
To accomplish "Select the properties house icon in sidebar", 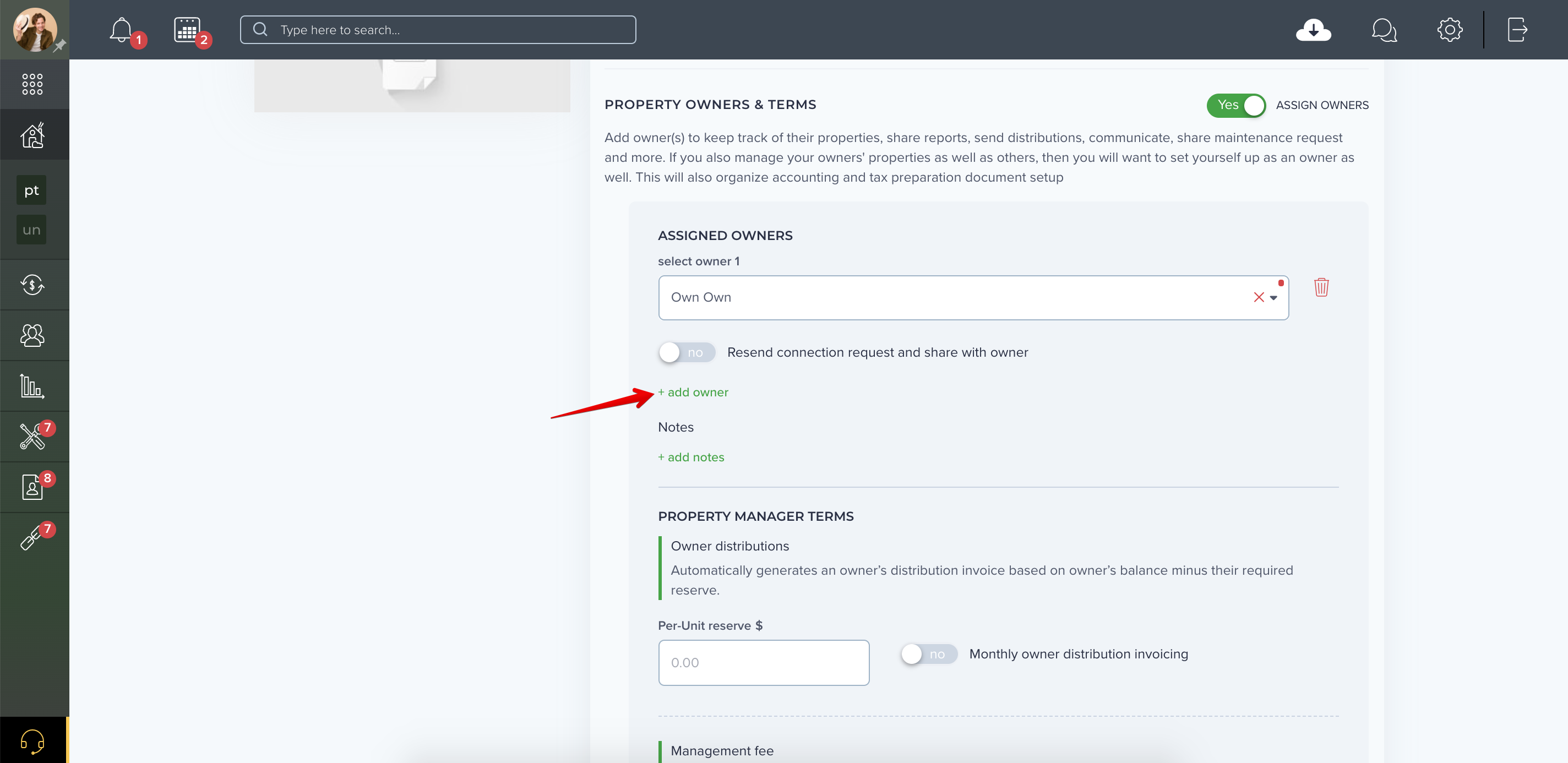I will pos(33,134).
